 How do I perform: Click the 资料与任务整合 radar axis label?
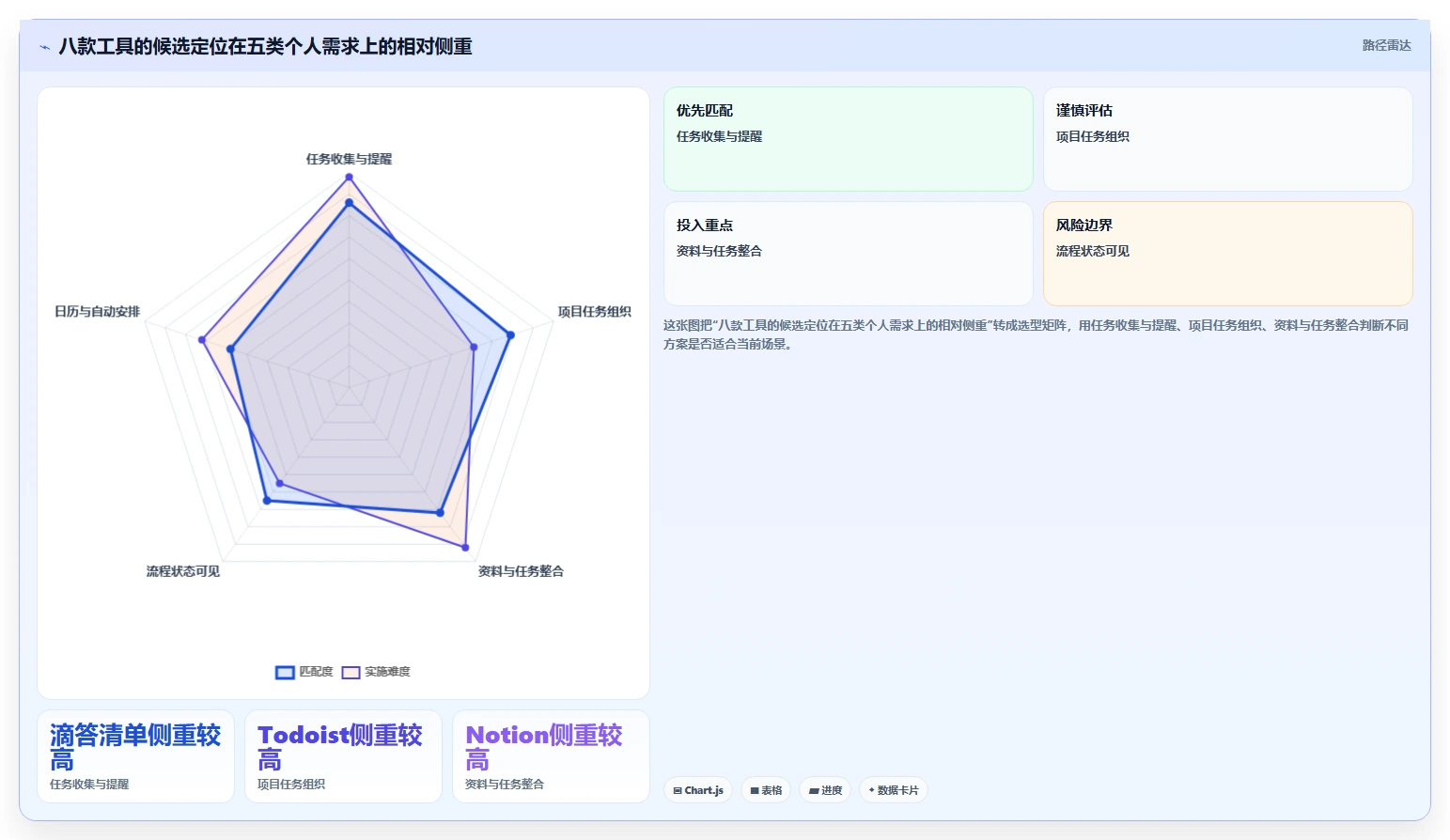[x=521, y=571]
